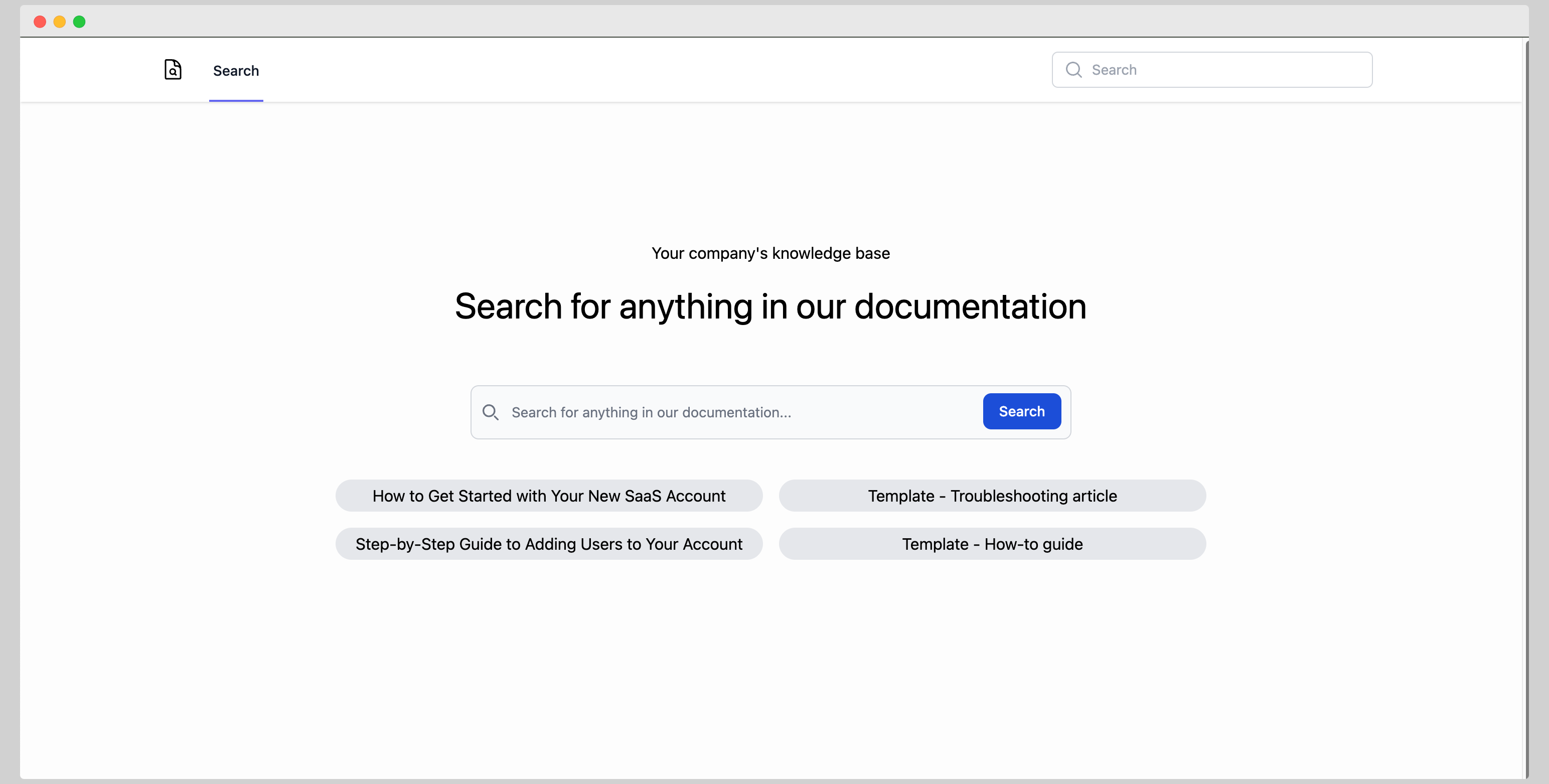Open Step-by-Step Guide to Adding Users article

coord(548,544)
